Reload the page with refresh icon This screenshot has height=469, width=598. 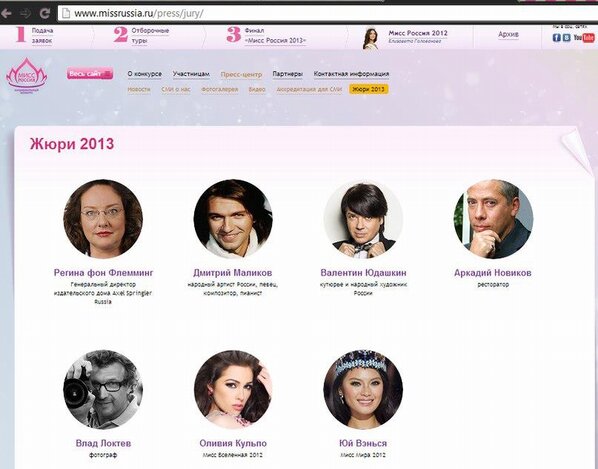click(45, 14)
